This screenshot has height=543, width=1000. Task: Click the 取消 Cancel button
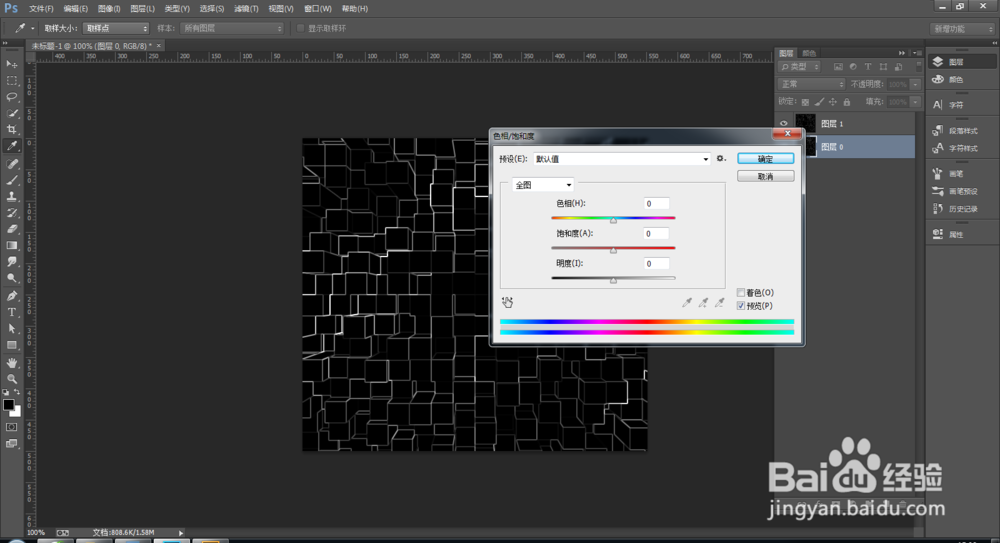point(765,176)
